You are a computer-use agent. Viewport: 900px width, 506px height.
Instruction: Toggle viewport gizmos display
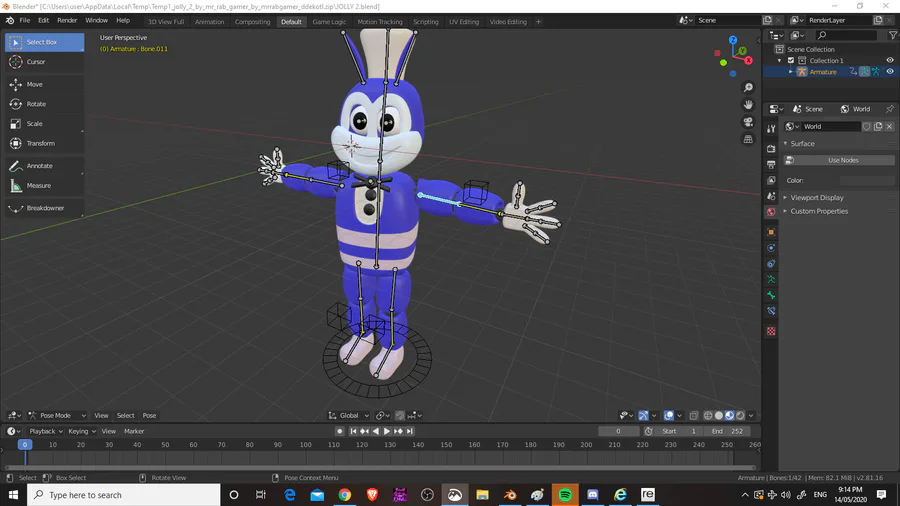coord(643,415)
